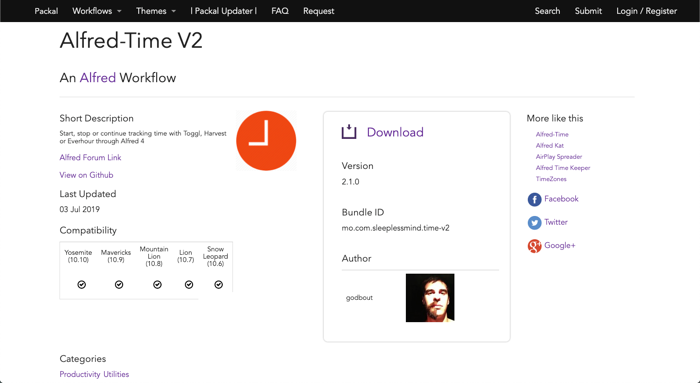The width and height of the screenshot is (700, 383).
Task: Open the Productivity category
Action: pyautogui.click(x=80, y=374)
